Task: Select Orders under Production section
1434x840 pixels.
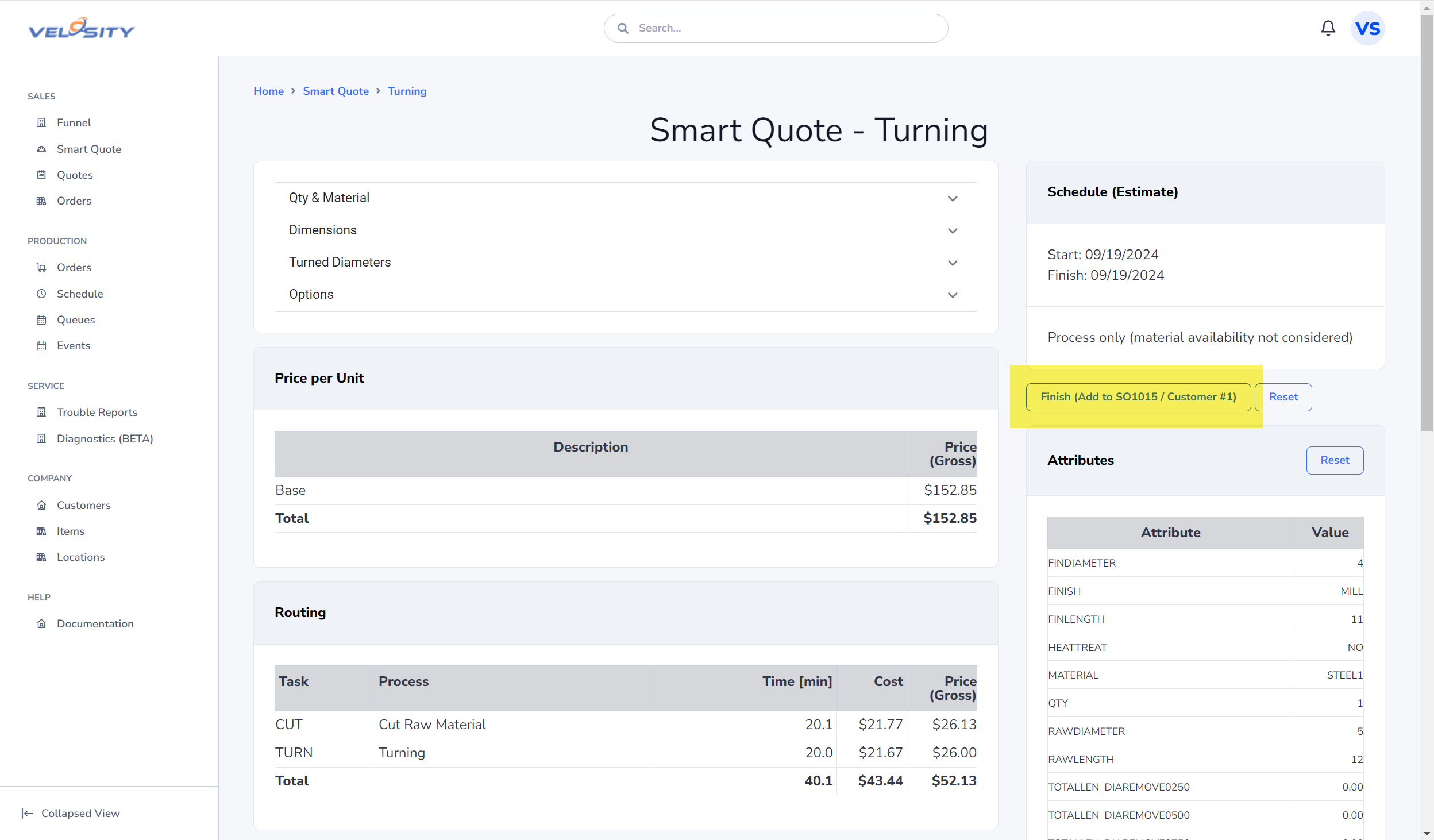Action: pyautogui.click(x=74, y=267)
